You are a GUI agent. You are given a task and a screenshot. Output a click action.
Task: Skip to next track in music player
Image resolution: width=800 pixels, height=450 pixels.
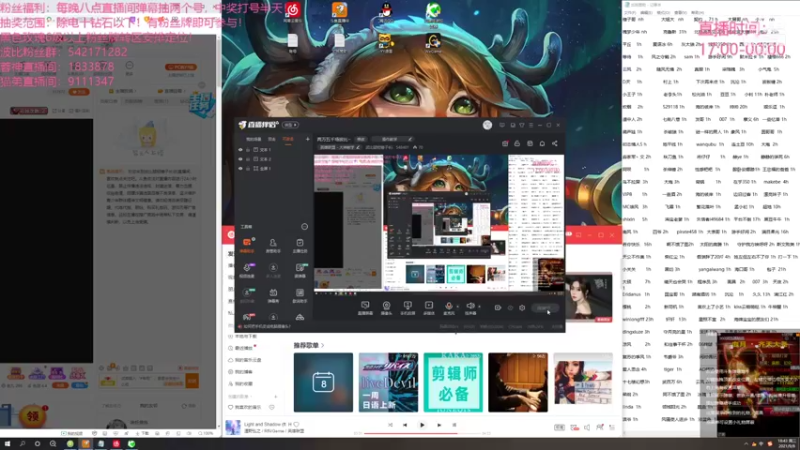click(x=439, y=425)
